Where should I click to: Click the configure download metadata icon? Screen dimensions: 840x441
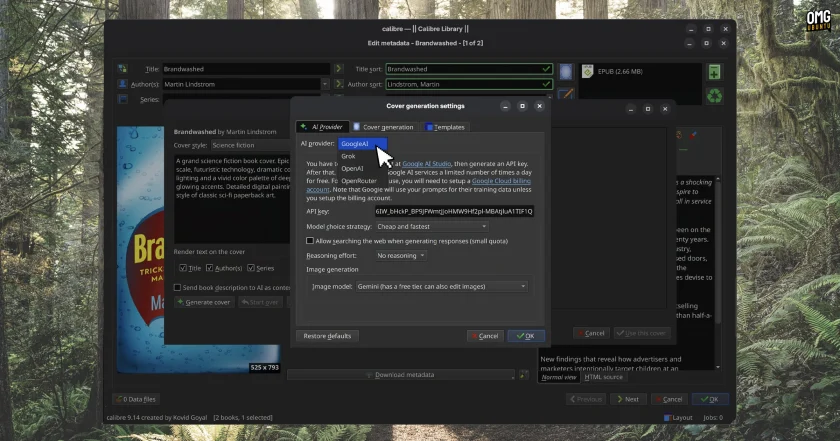click(523, 375)
